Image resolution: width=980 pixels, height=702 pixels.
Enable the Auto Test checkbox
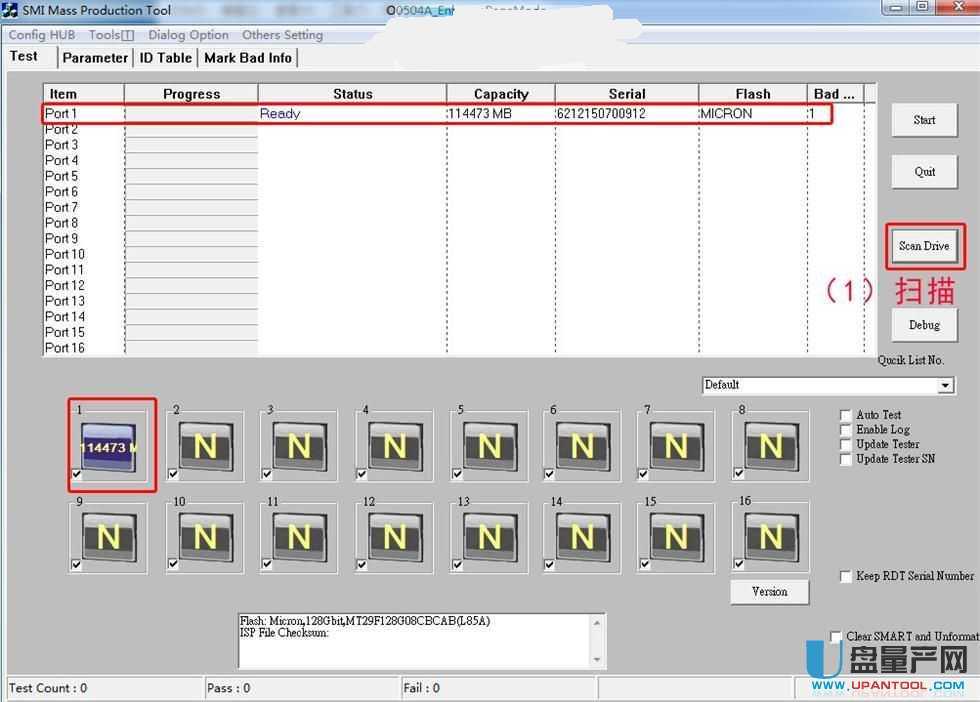846,415
